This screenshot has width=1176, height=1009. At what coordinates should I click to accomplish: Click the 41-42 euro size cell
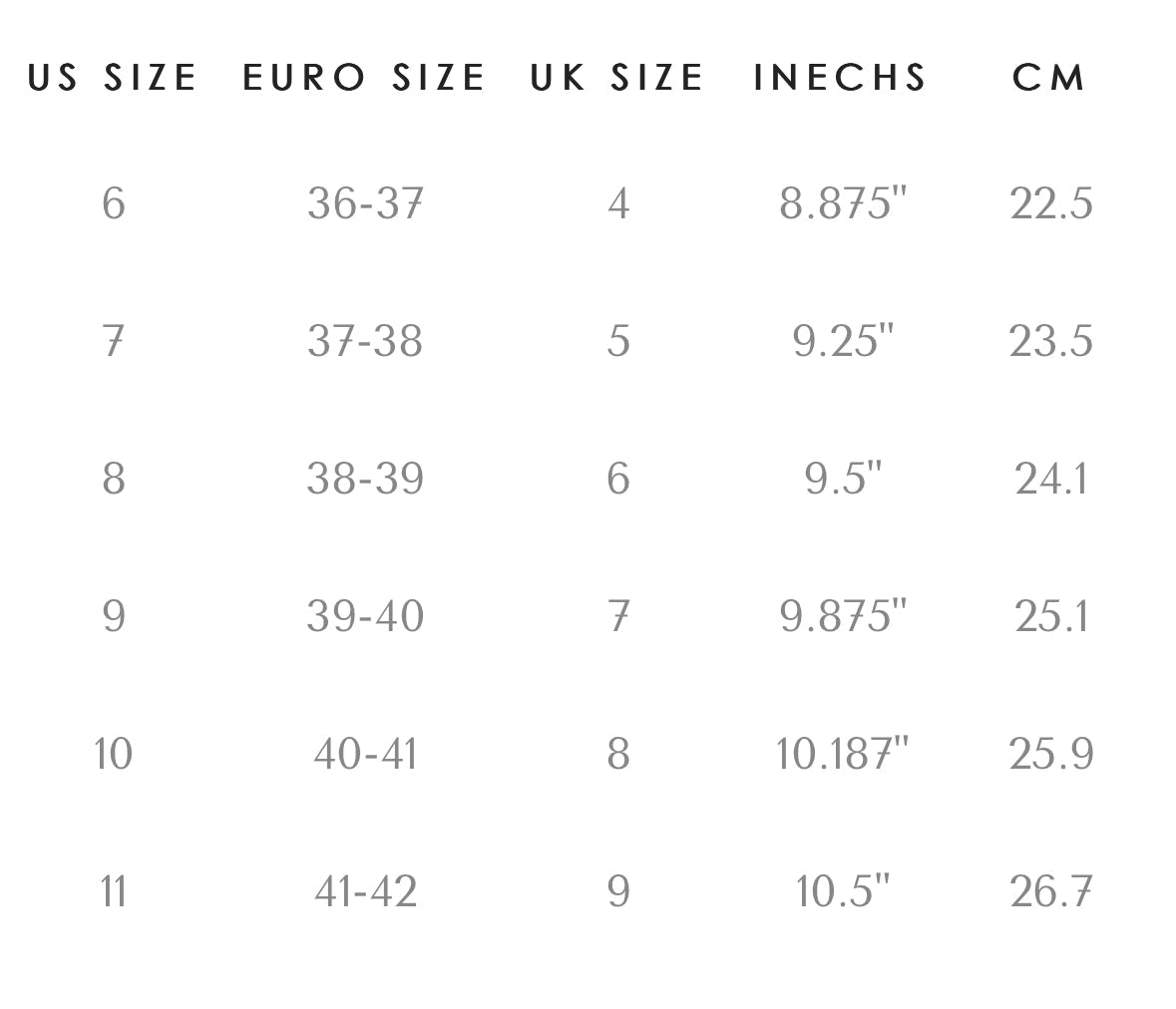[x=365, y=892]
